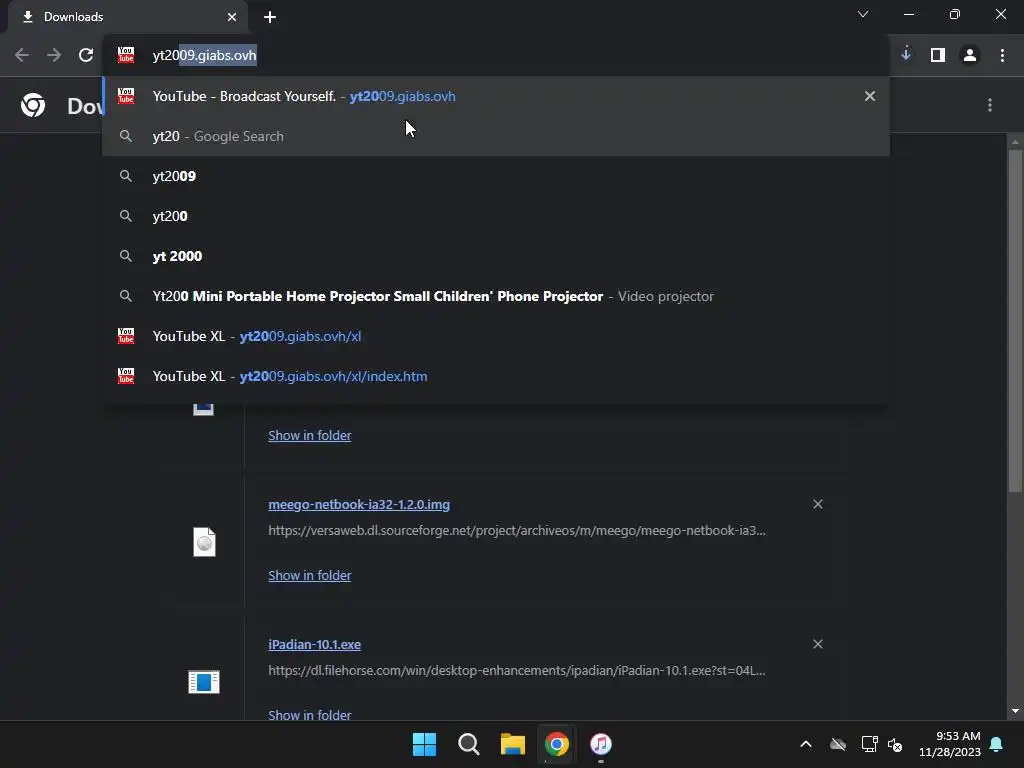Click the meego-netbook sourceforge URL text
This screenshot has height=768, width=1024.
[x=517, y=530]
